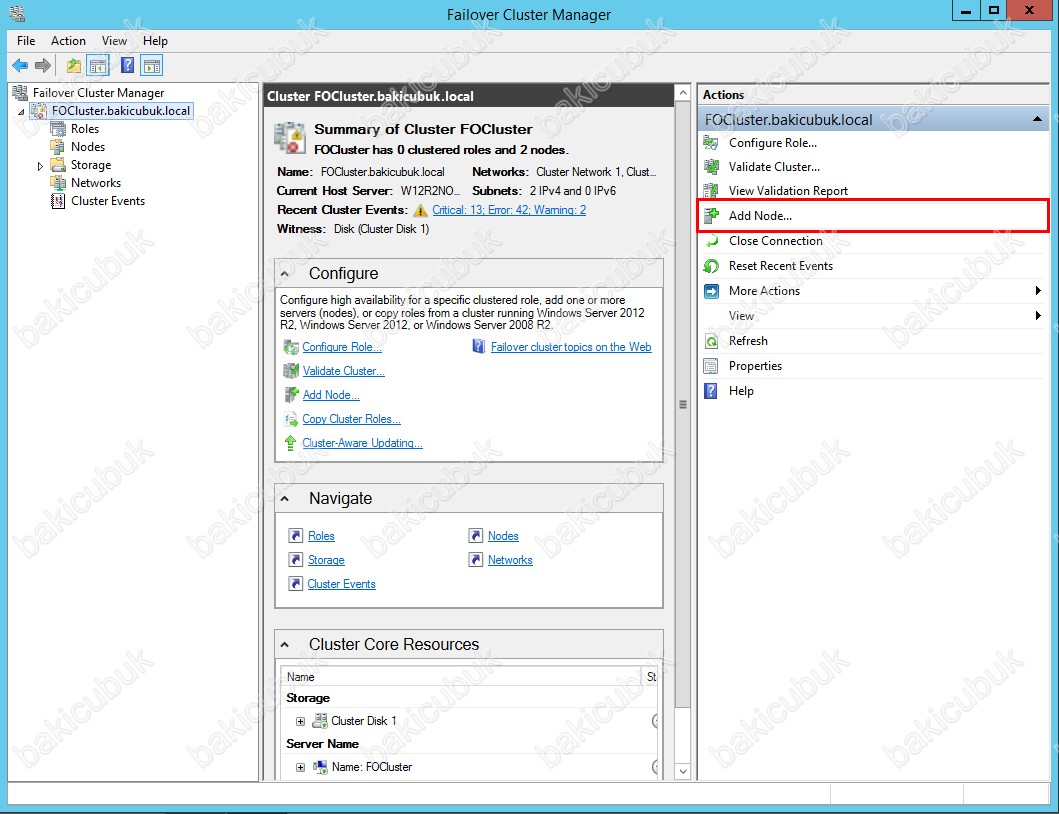Collapse the Cluster Core Resources section
This screenshot has width=1059, height=814.
point(285,644)
